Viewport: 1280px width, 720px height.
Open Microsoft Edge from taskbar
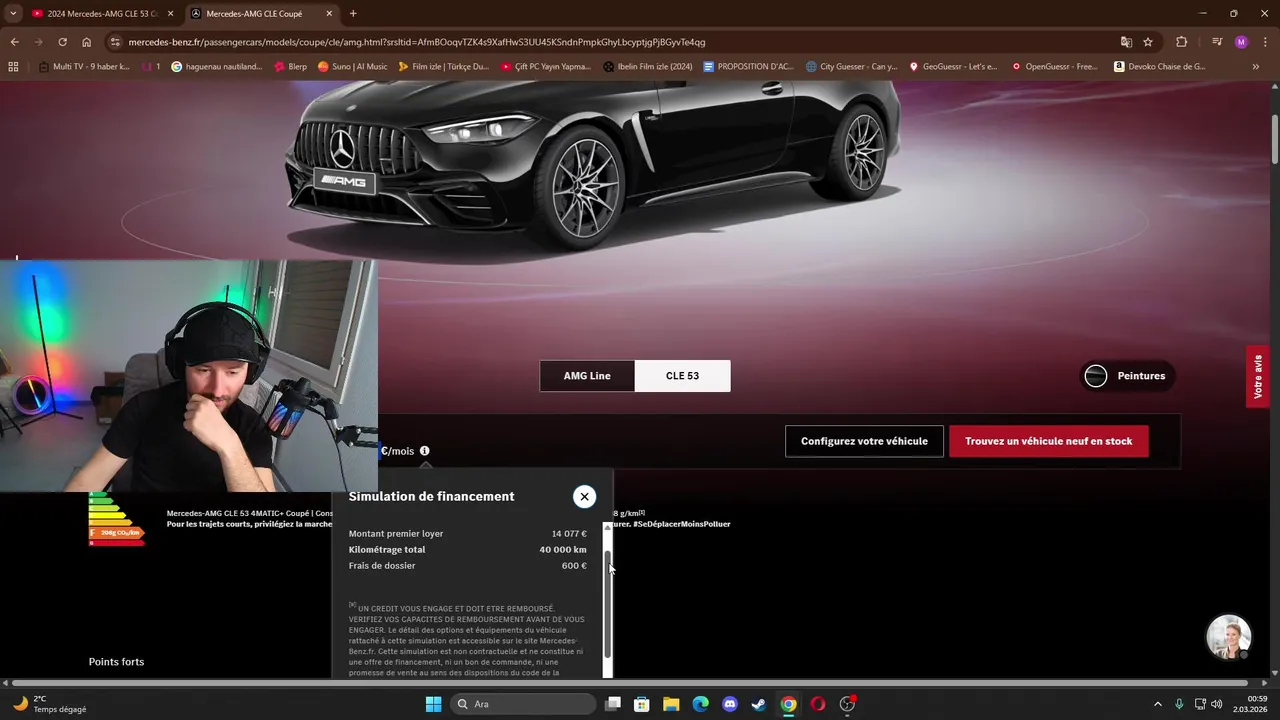[x=701, y=704]
